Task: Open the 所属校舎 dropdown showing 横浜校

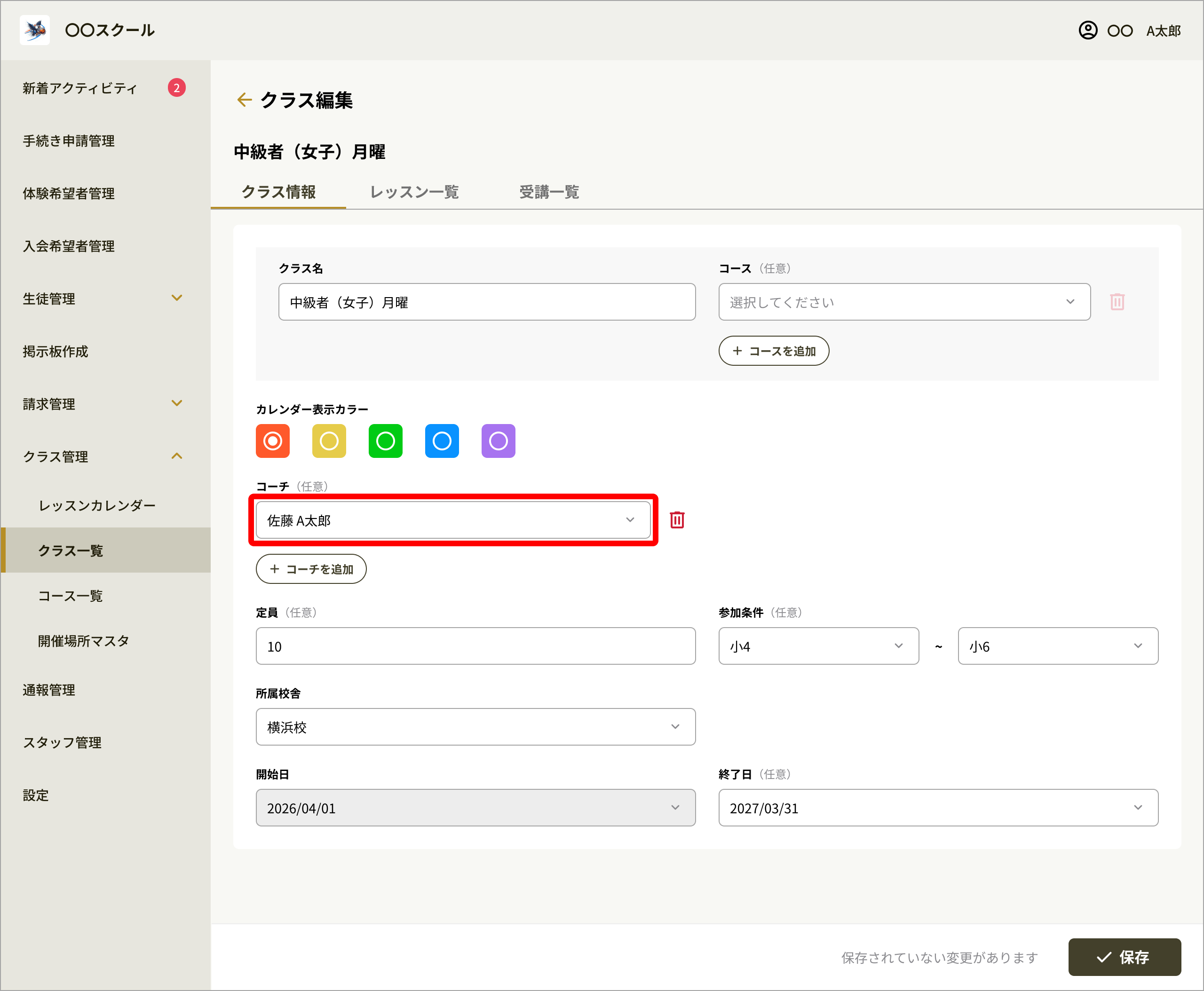Action: [x=476, y=727]
